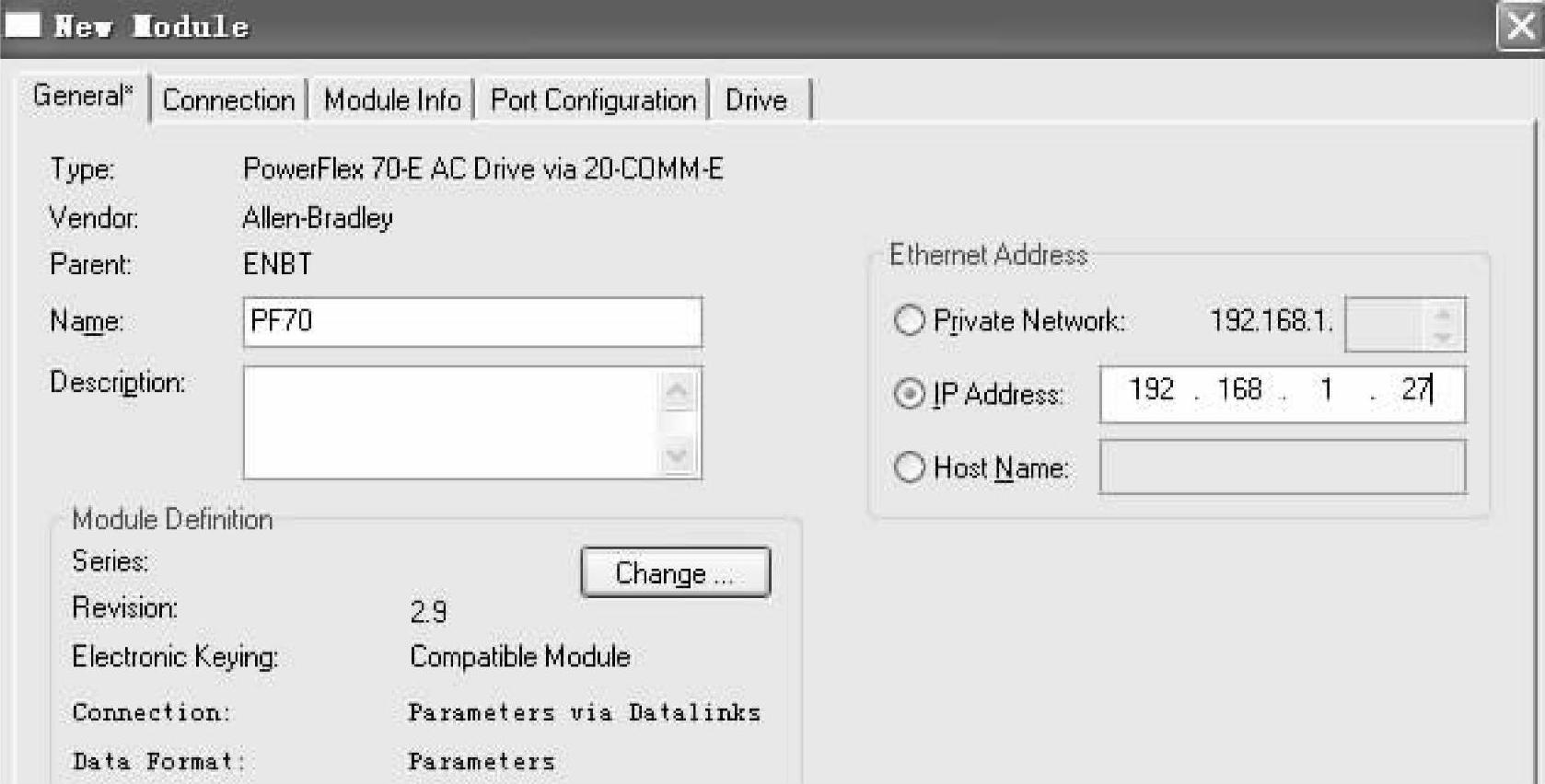Viewport: 1545px width, 784px height.
Task: Click the Host Name text field
Action: point(1282,467)
